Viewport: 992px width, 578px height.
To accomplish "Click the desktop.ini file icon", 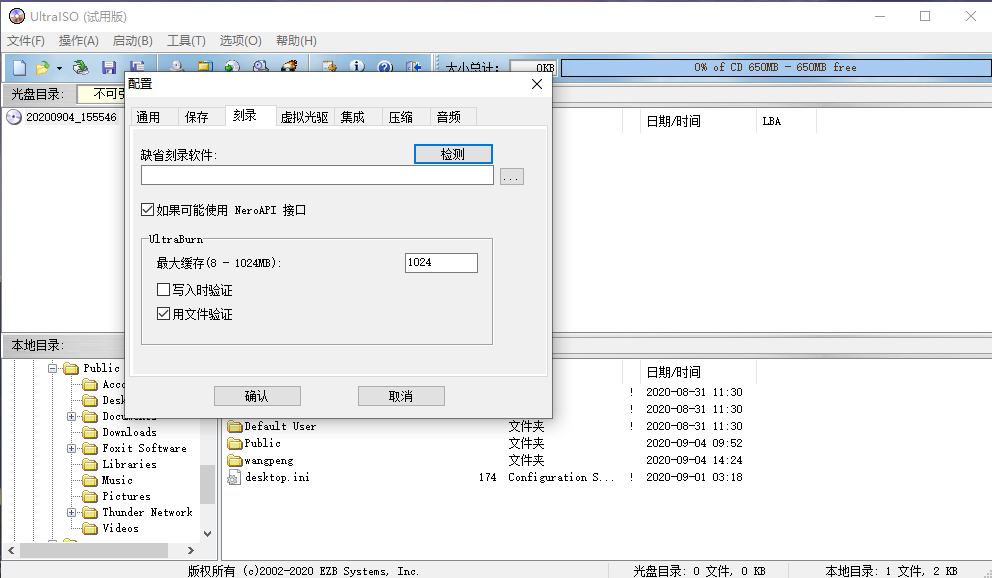I will point(233,477).
